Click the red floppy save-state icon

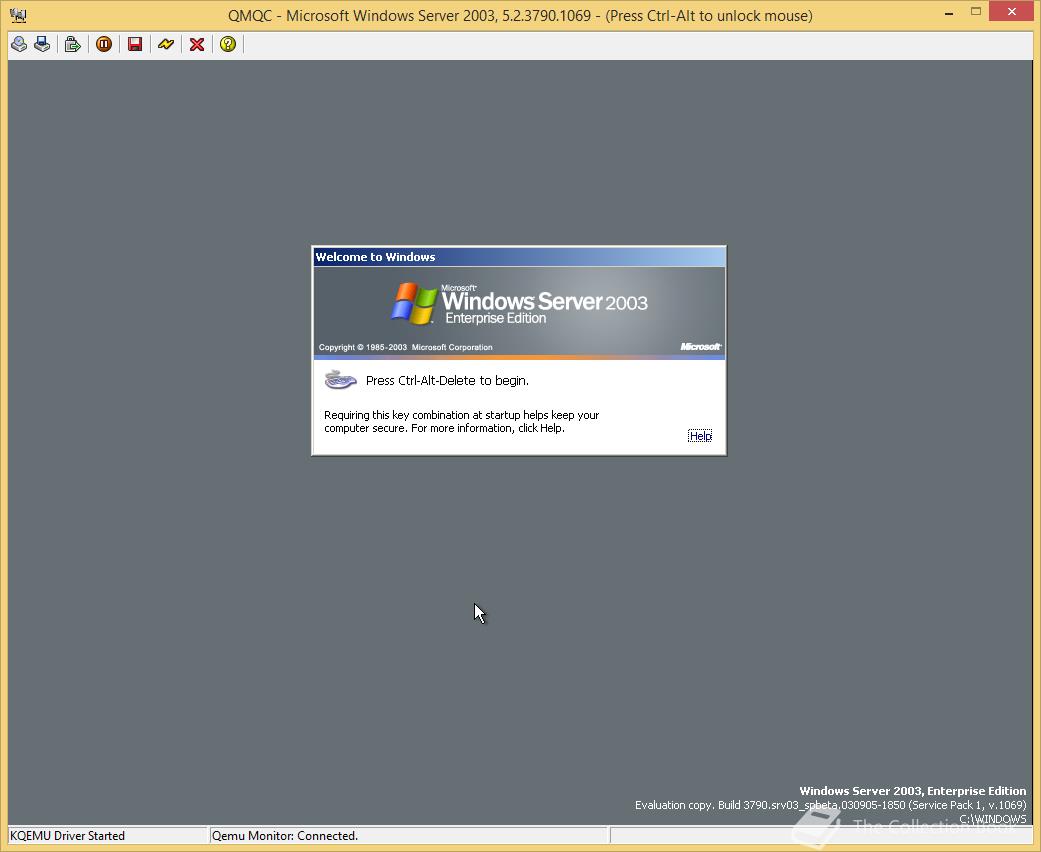(x=135, y=44)
